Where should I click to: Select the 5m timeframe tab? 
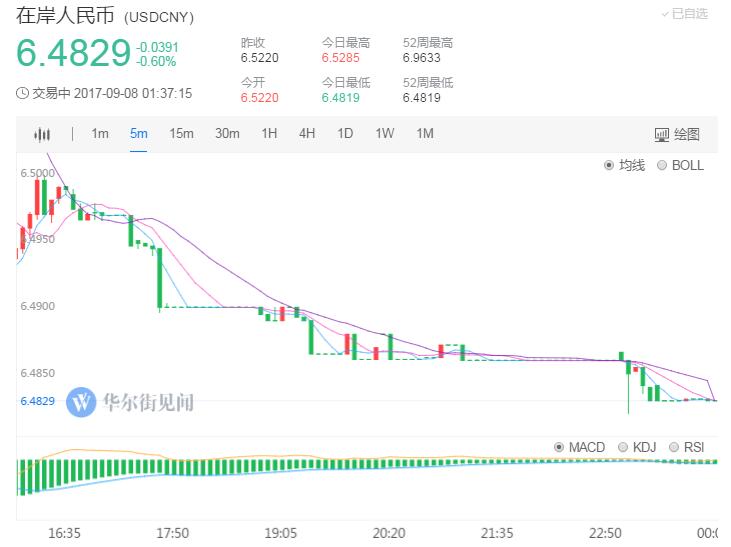(x=138, y=134)
